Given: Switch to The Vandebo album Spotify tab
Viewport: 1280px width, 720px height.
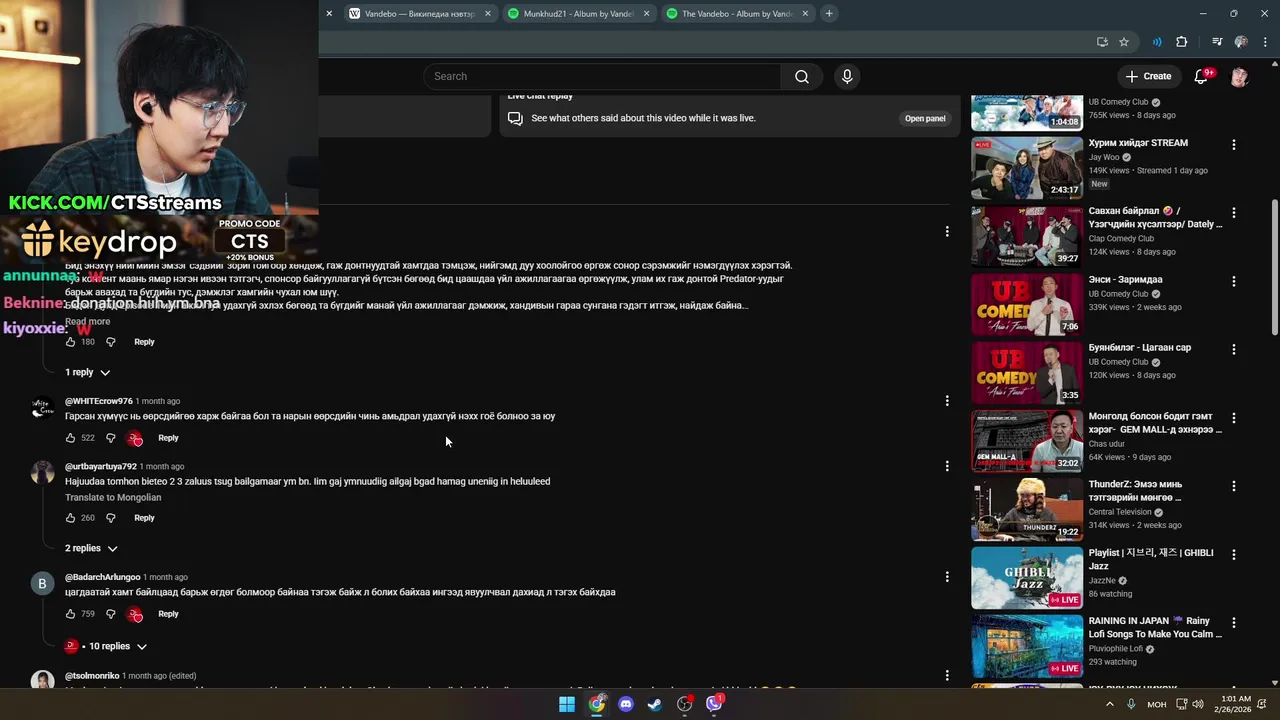Looking at the screenshot, I should 738,14.
